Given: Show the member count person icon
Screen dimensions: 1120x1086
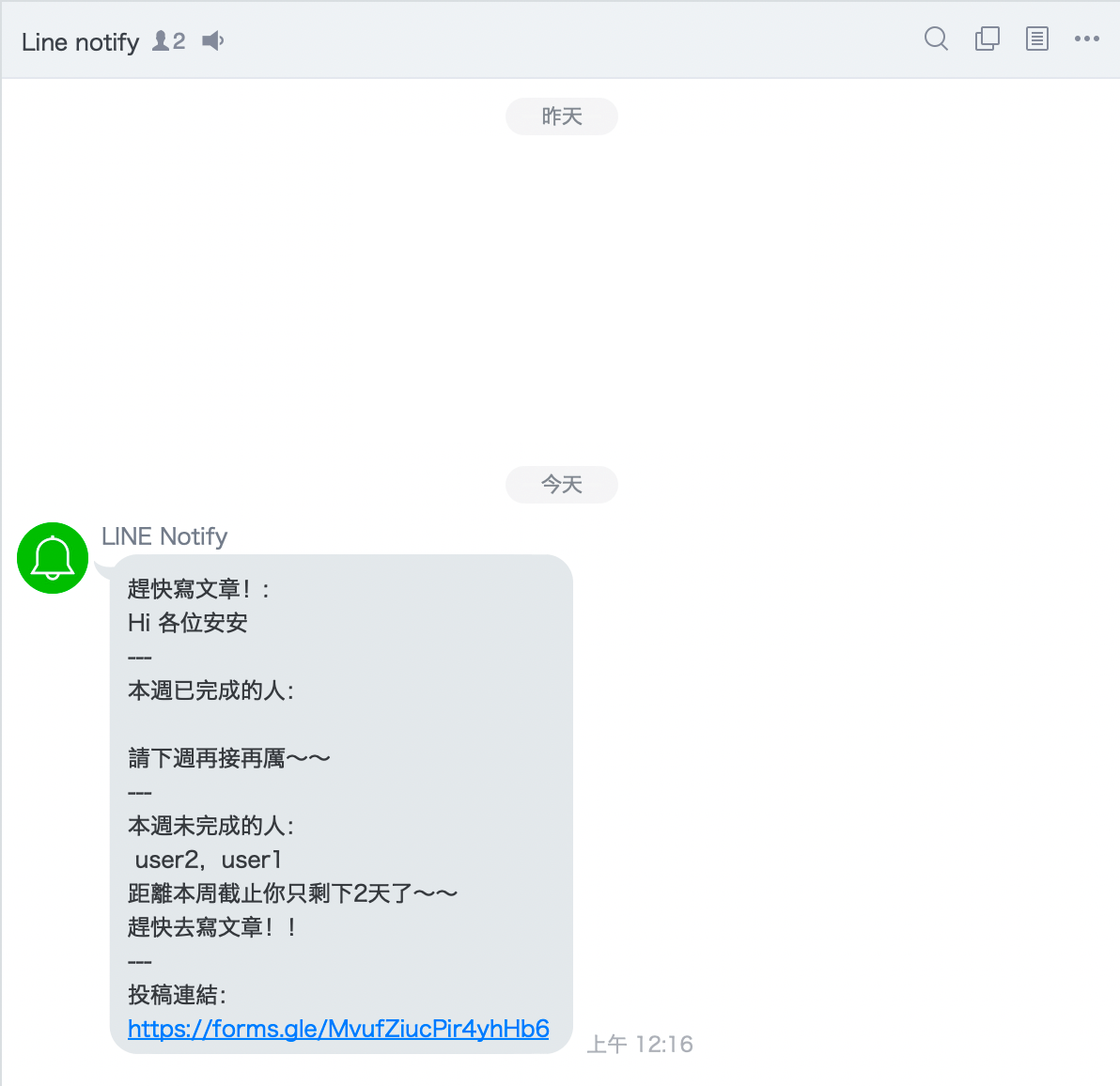Looking at the screenshot, I should coord(161,40).
